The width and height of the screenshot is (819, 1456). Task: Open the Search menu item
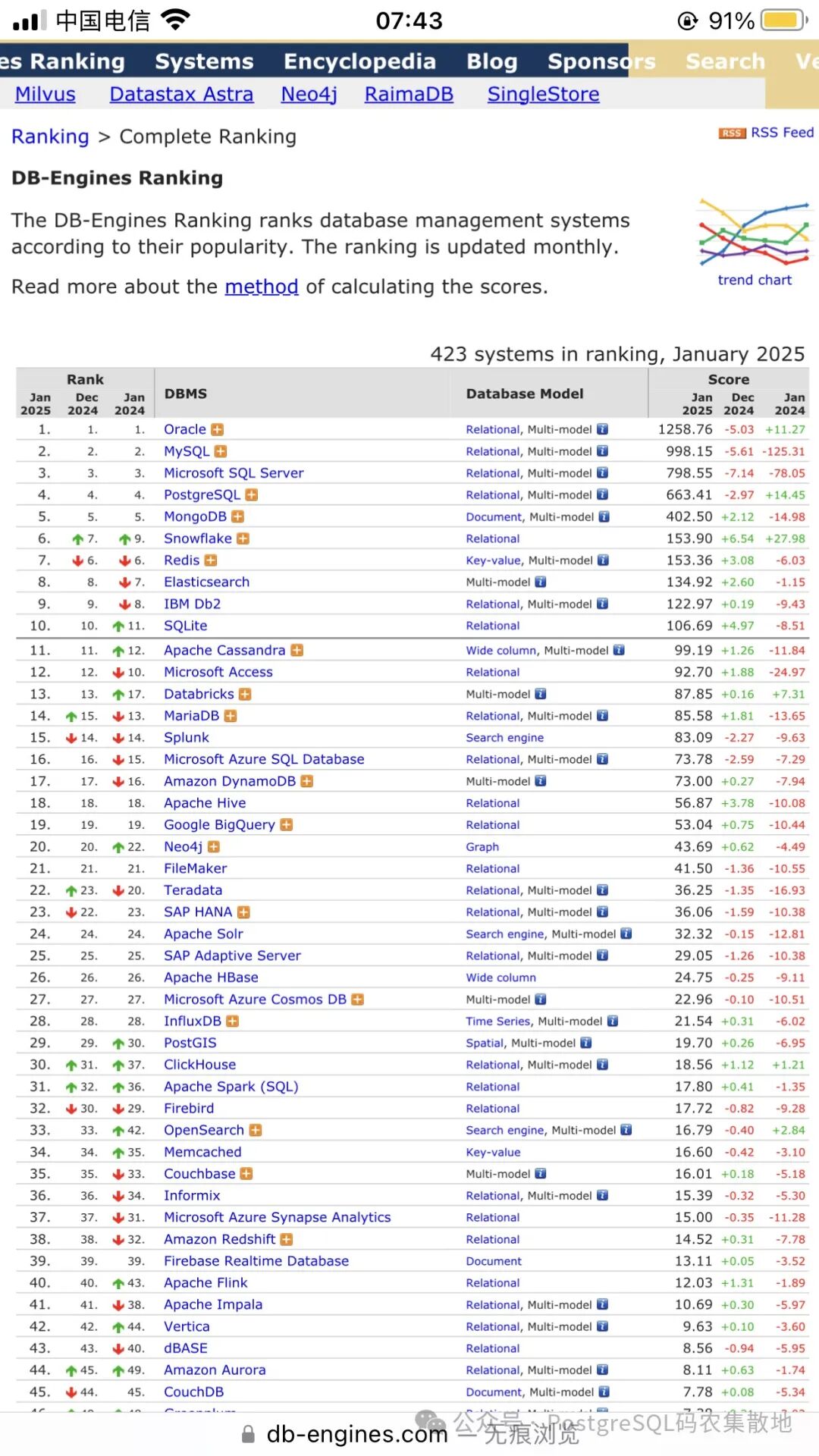[726, 61]
